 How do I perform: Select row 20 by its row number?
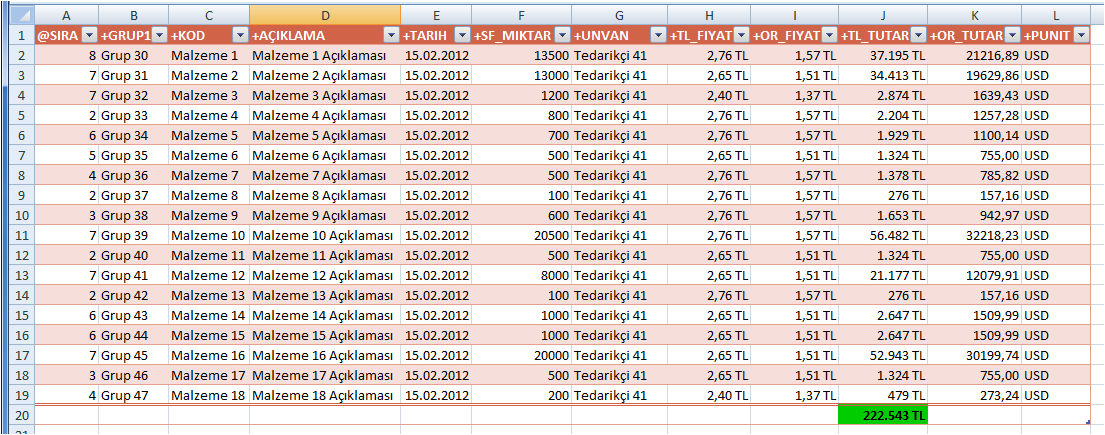pos(17,414)
